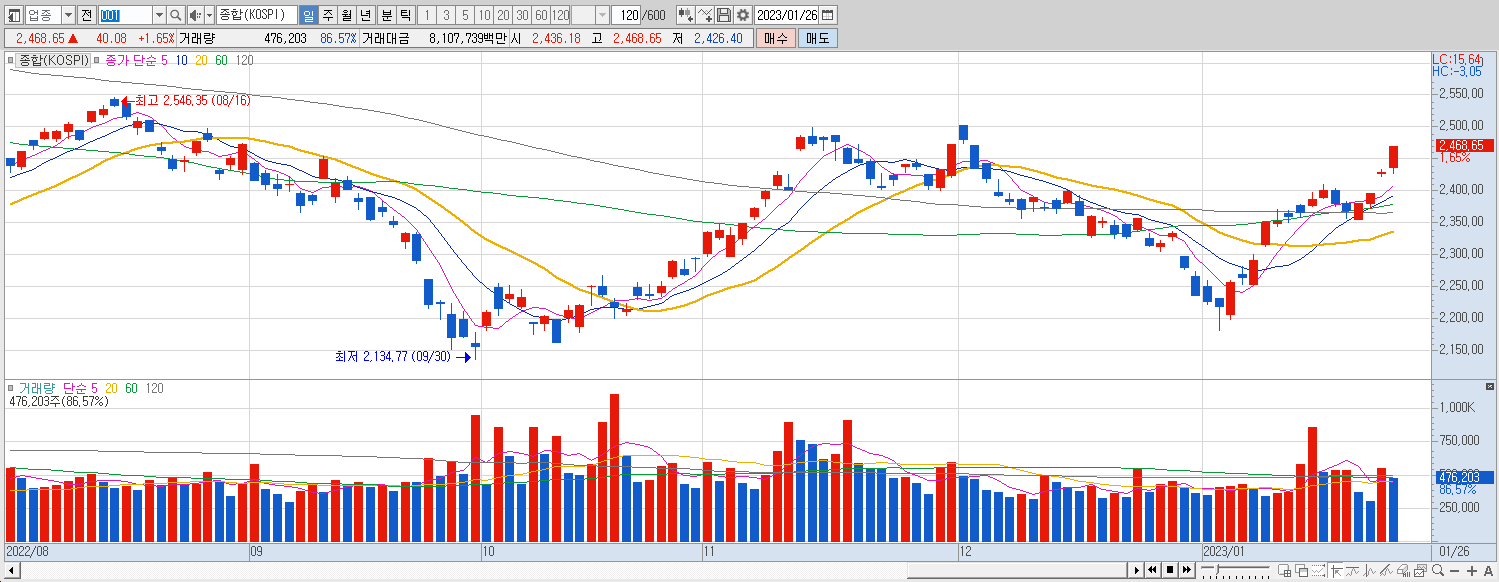
Task: Choose the 20 interval button
Action: 503,15
